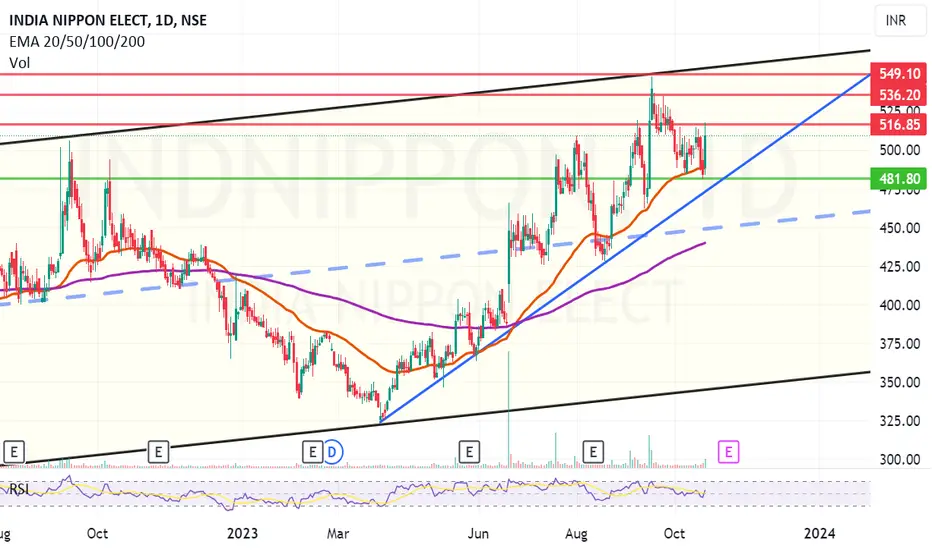Click the 425.00 price axis value
932x550 pixels.
899,267
